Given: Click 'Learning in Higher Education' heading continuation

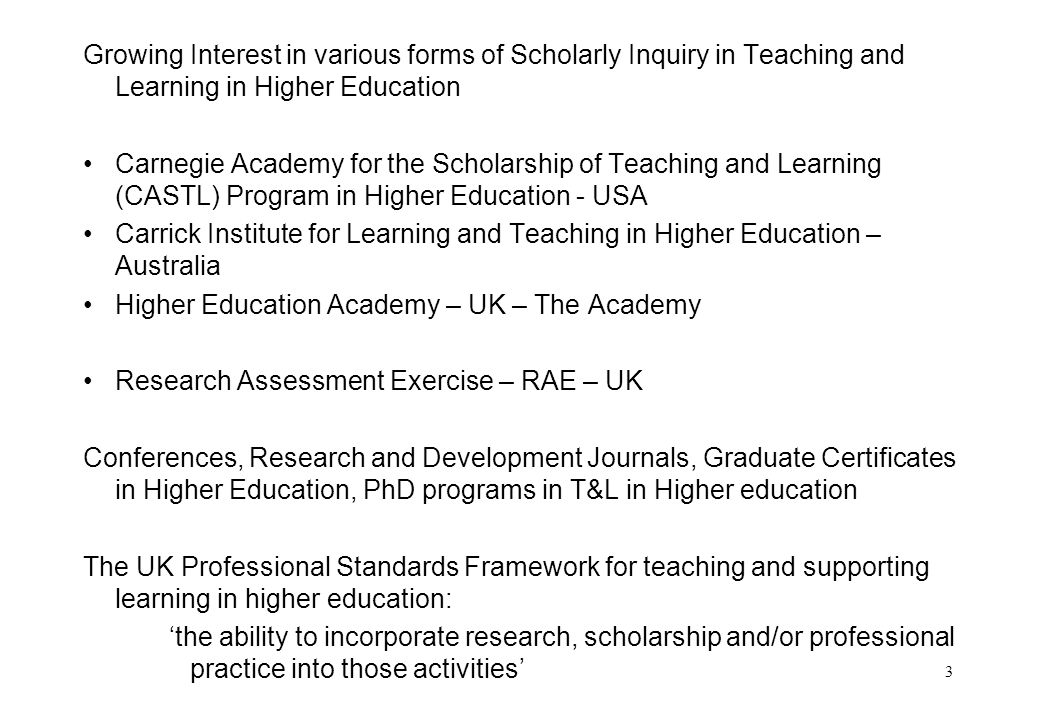Looking at the screenshot, I should (x=288, y=88).
